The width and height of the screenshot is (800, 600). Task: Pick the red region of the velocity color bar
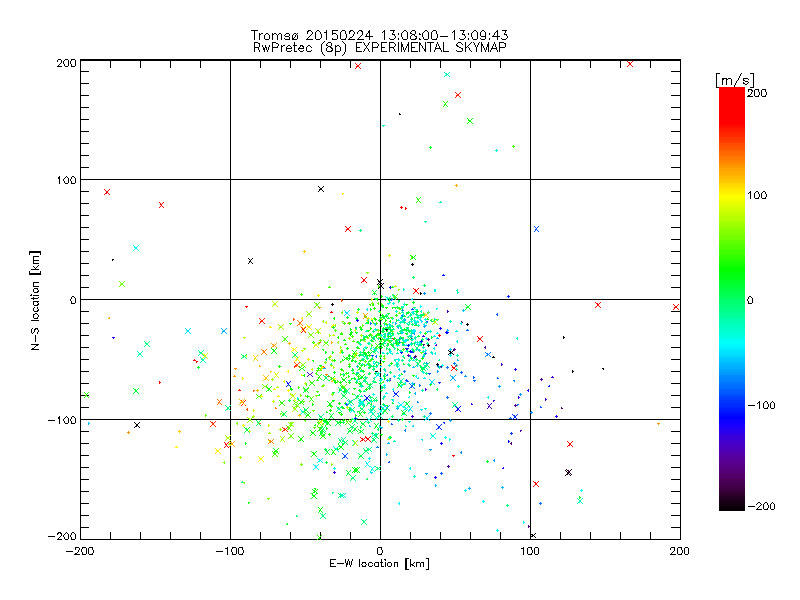732,105
